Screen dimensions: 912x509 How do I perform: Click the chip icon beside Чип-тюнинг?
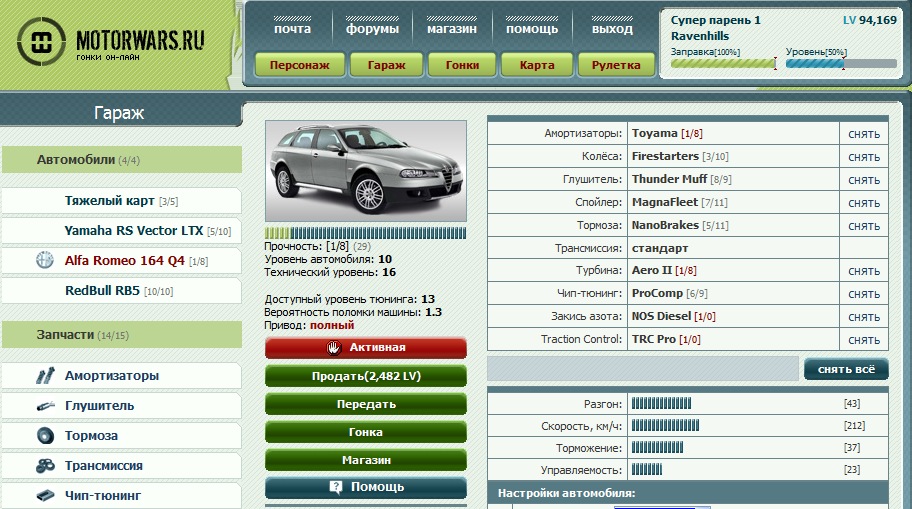45,495
